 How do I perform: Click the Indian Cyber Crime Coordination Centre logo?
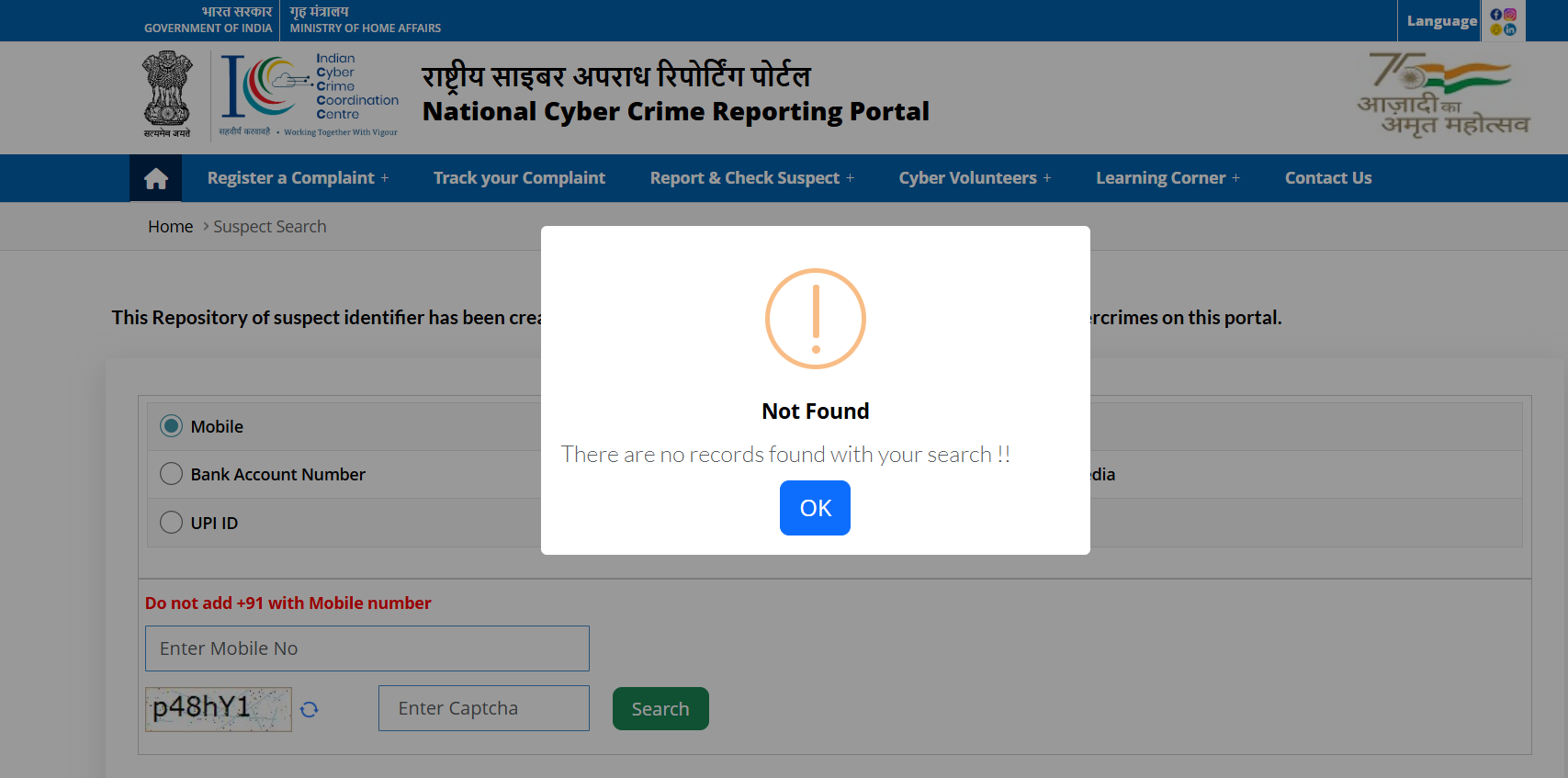tap(310, 96)
